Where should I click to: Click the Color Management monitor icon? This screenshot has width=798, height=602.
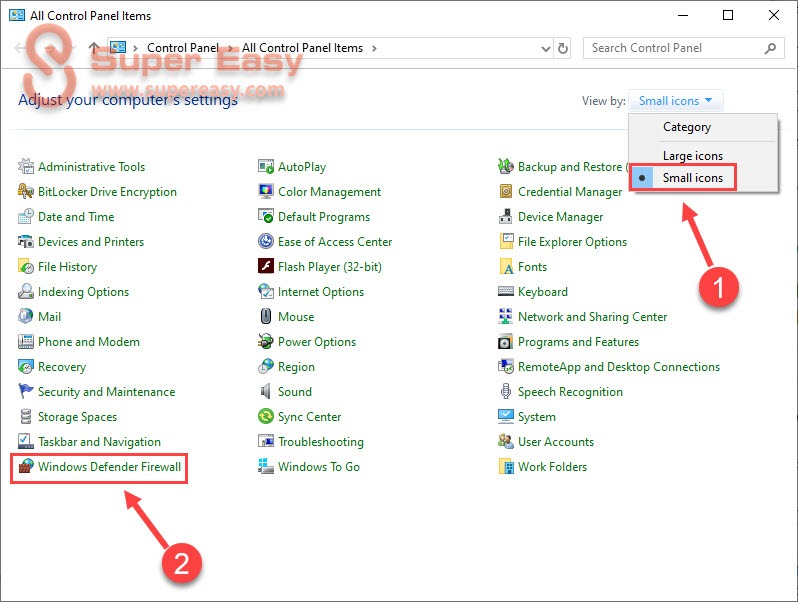click(266, 191)
